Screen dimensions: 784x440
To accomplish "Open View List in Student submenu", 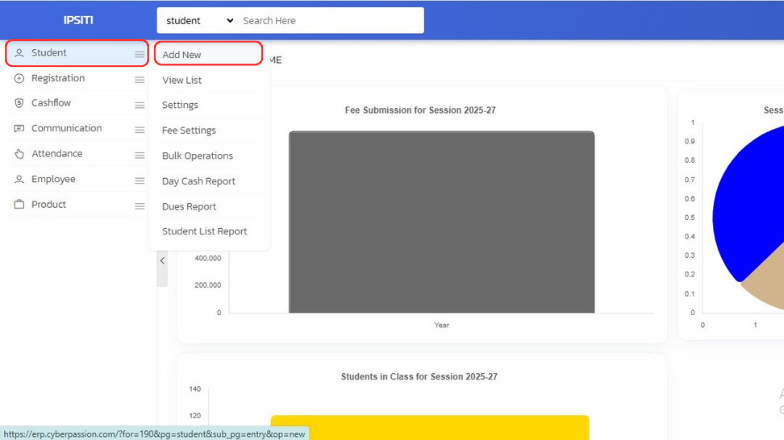I will pos(182,80).
